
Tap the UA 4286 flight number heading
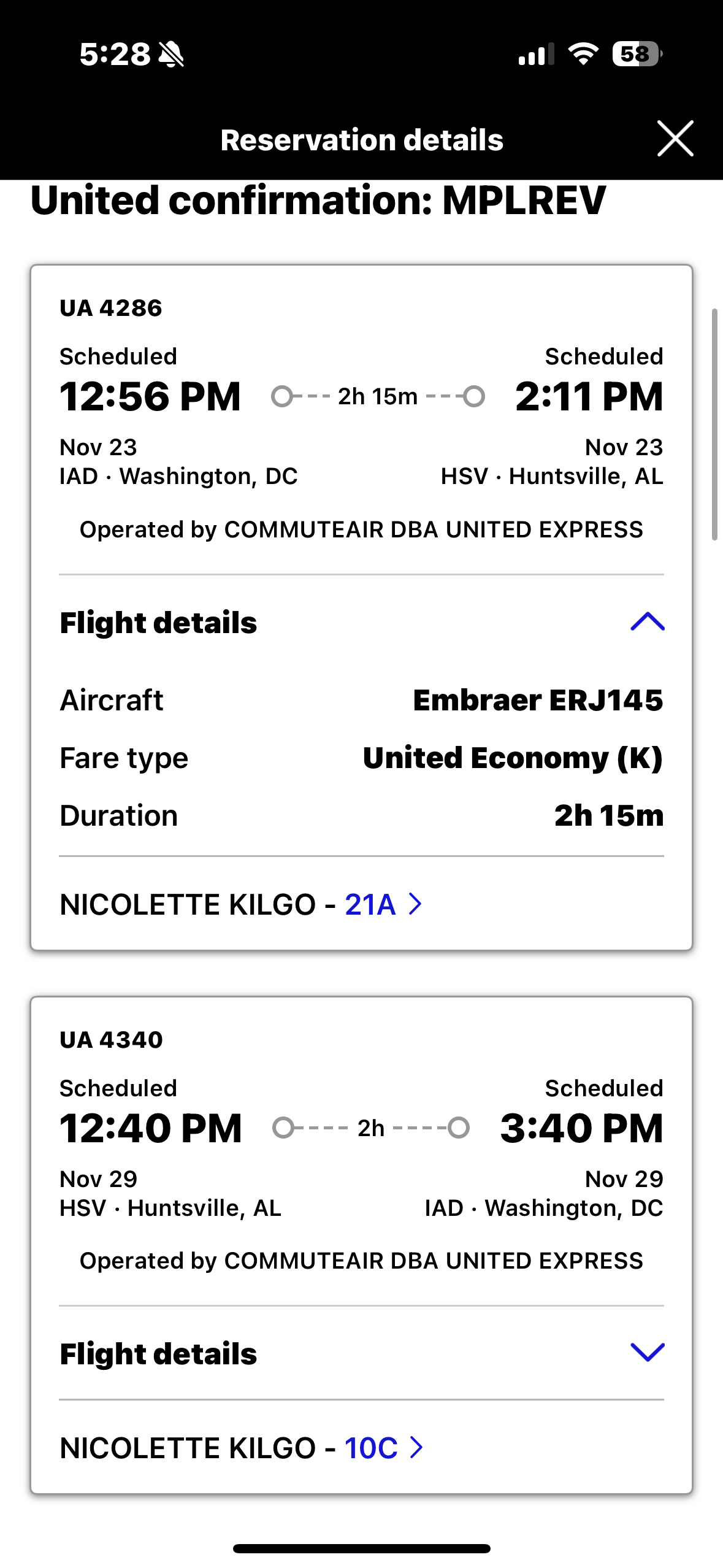[x=111, y=308]
